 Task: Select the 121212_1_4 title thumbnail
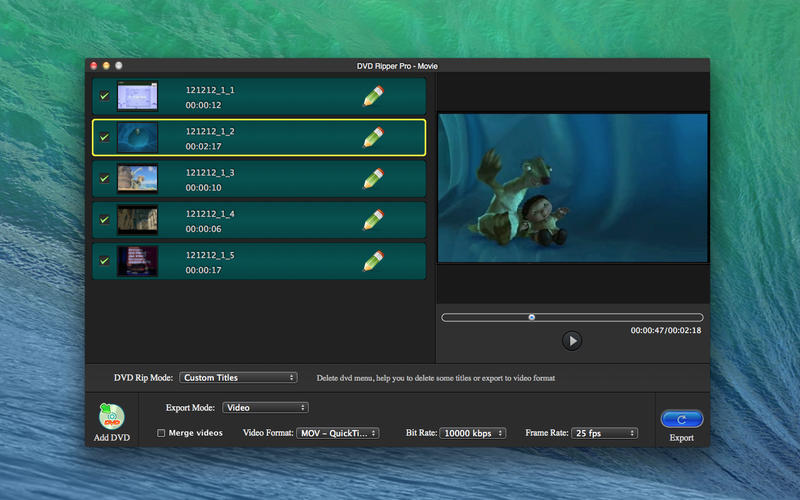(x=137, y=220)
